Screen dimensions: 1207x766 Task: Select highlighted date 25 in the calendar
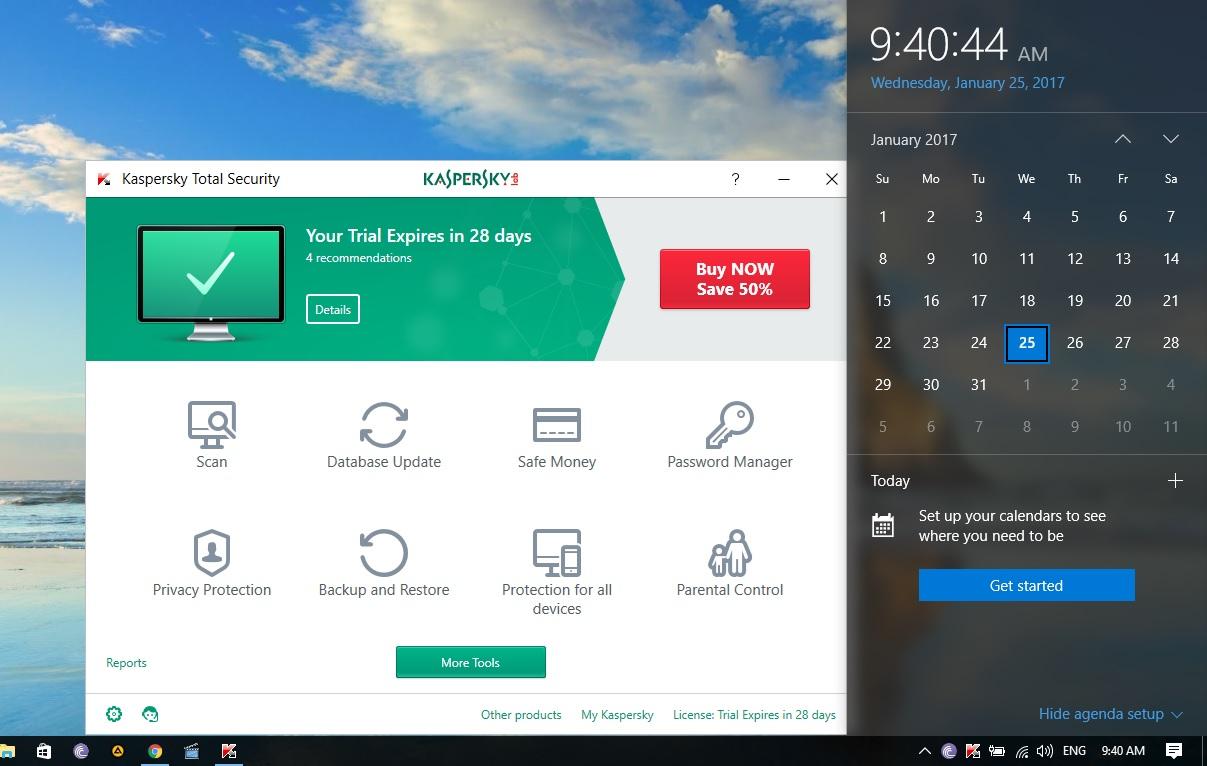[1027, 343]
